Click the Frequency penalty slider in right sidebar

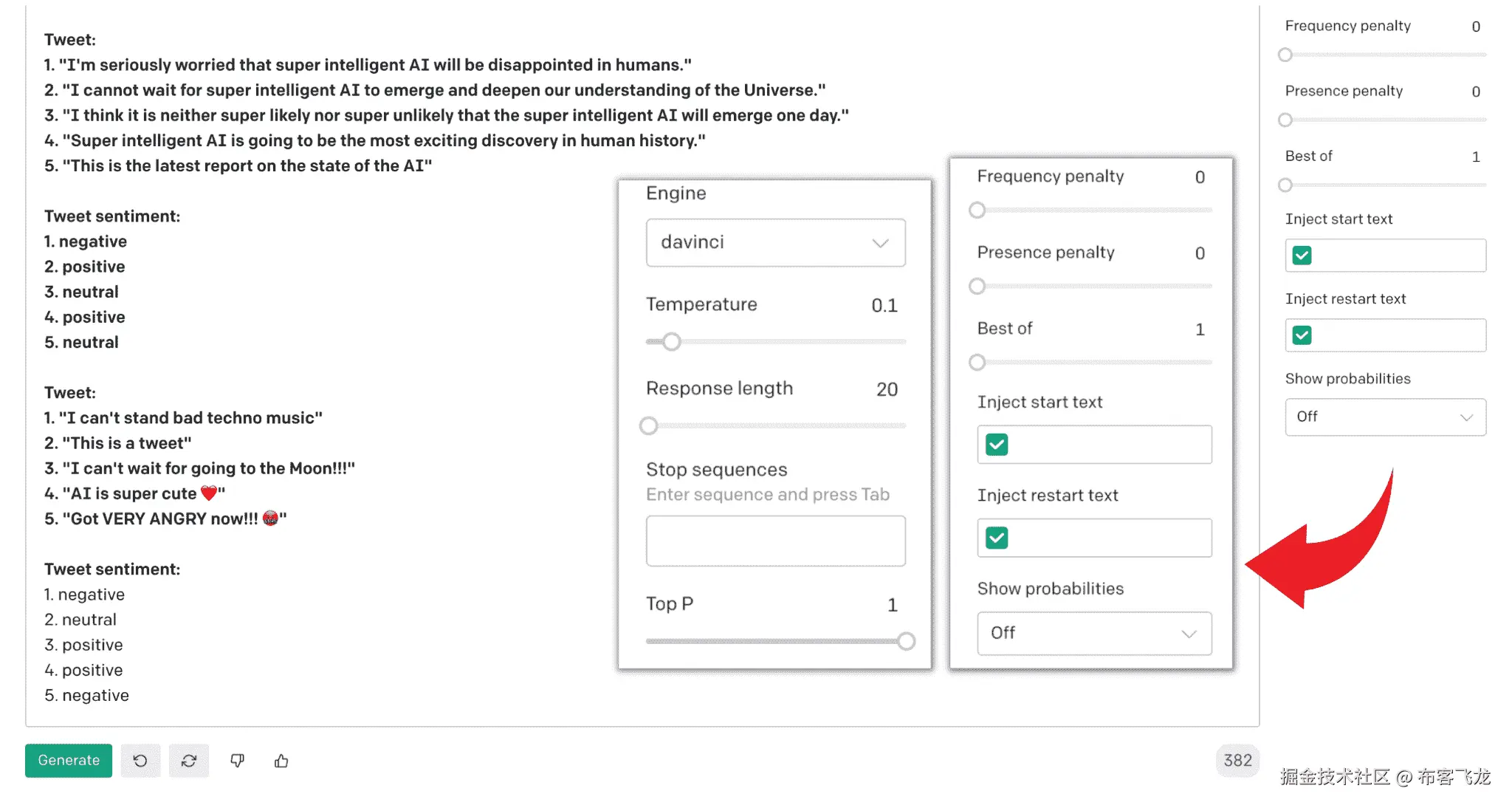(x=1285, y=55)
